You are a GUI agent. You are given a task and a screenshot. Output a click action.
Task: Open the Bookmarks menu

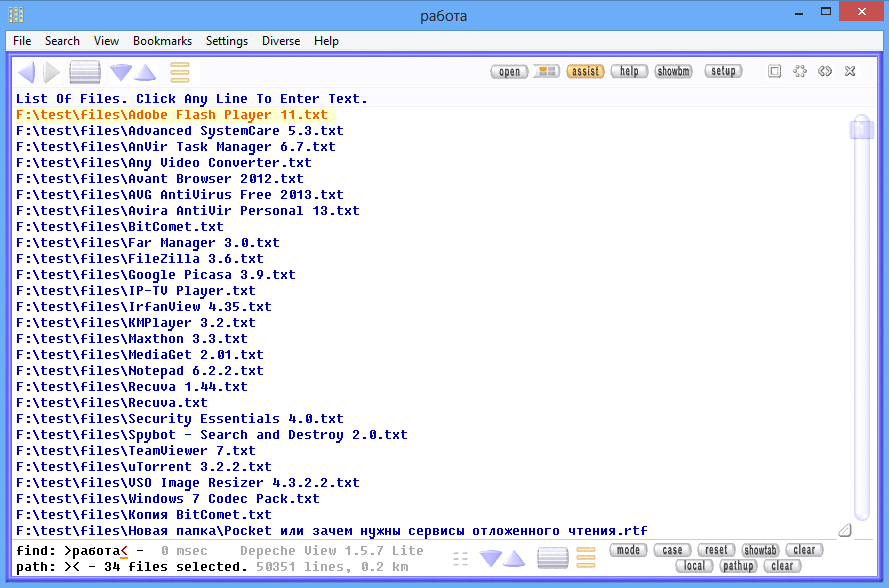click(162, 41)
